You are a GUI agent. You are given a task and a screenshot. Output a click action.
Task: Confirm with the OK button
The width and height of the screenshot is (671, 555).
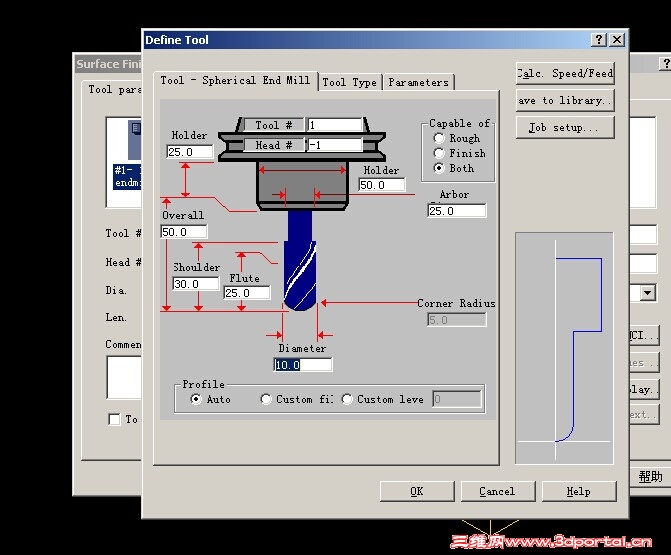pos(417,491)
